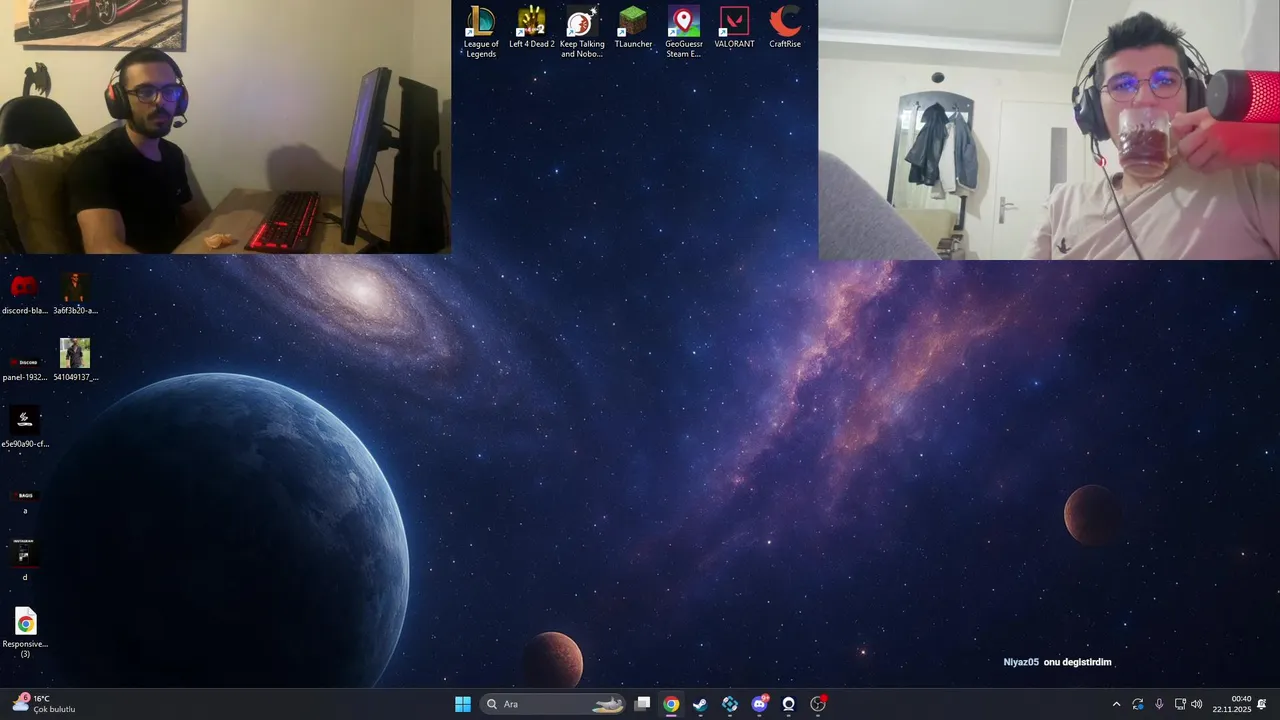
Task: Open the clock showing 00:40 22.11.2025
Action: click(1232, 704)
